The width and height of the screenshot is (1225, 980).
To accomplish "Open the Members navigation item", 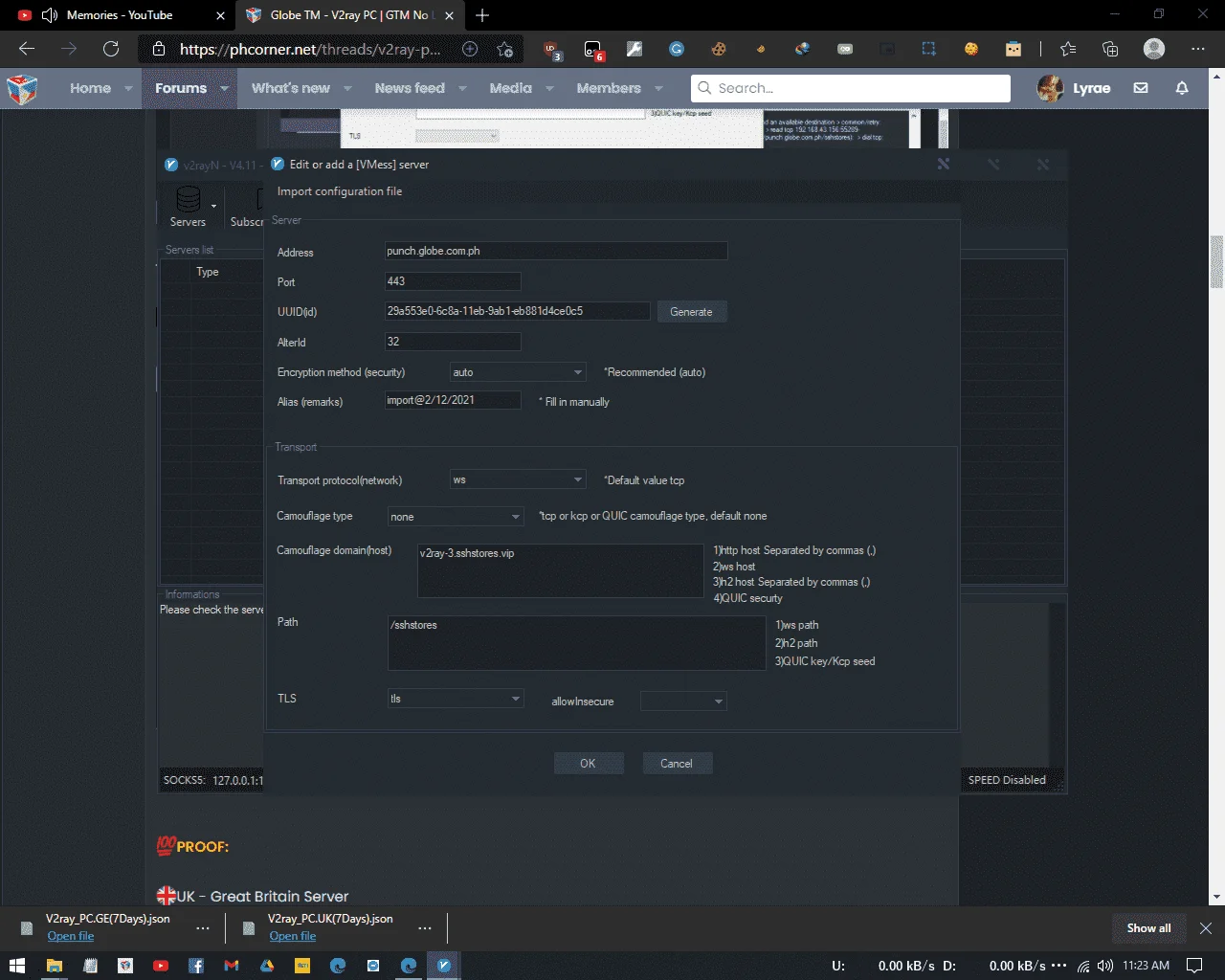I will coord(609,88).
